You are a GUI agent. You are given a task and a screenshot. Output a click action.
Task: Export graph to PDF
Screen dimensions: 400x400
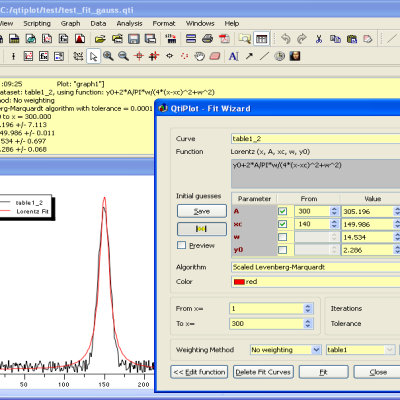(x=224, y=39)
